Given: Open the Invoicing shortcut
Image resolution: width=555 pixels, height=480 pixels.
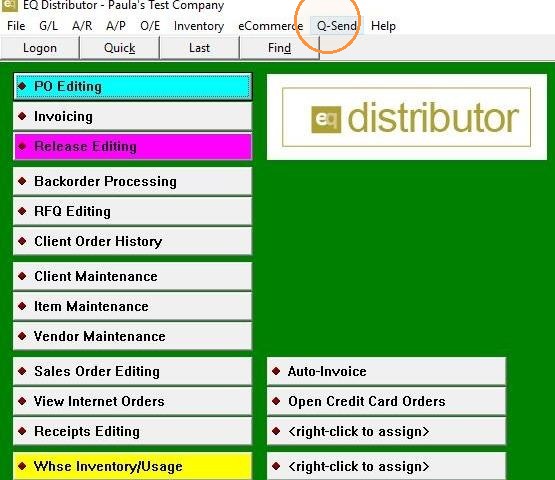Looking at the screenshot, I should pyautogui.click(x=133, y=116).
